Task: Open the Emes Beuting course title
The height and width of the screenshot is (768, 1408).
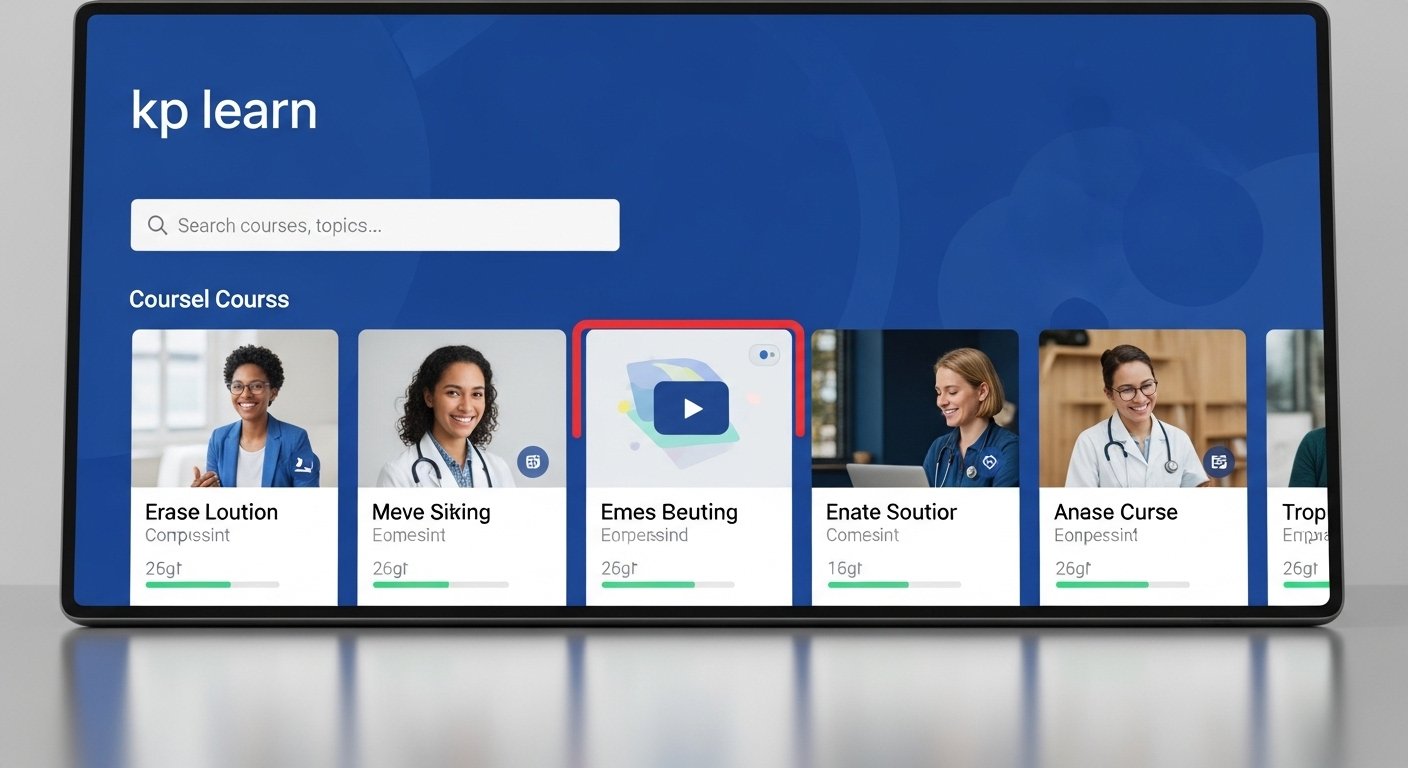Action: coord(669,512)
